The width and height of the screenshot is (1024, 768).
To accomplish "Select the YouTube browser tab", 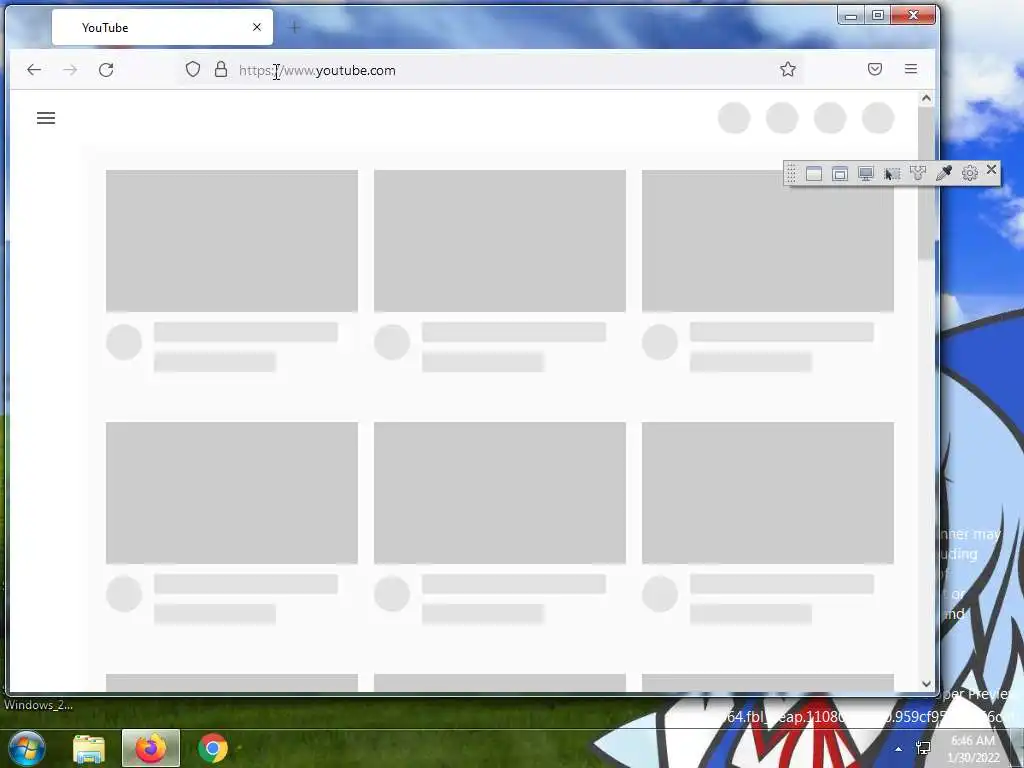I will coord(163,27).
